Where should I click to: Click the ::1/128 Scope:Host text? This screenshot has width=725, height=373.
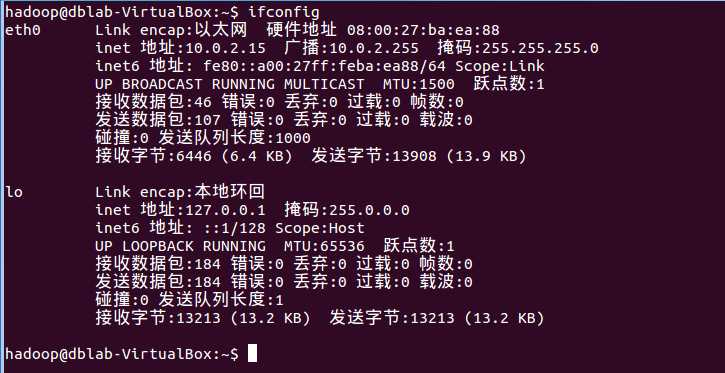(x=284, y=228)
